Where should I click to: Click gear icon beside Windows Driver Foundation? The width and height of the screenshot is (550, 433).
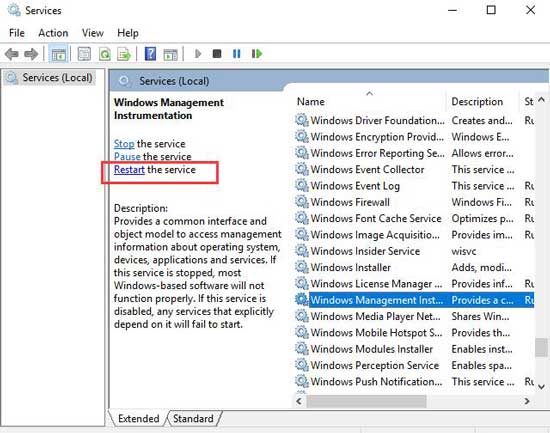301,120
